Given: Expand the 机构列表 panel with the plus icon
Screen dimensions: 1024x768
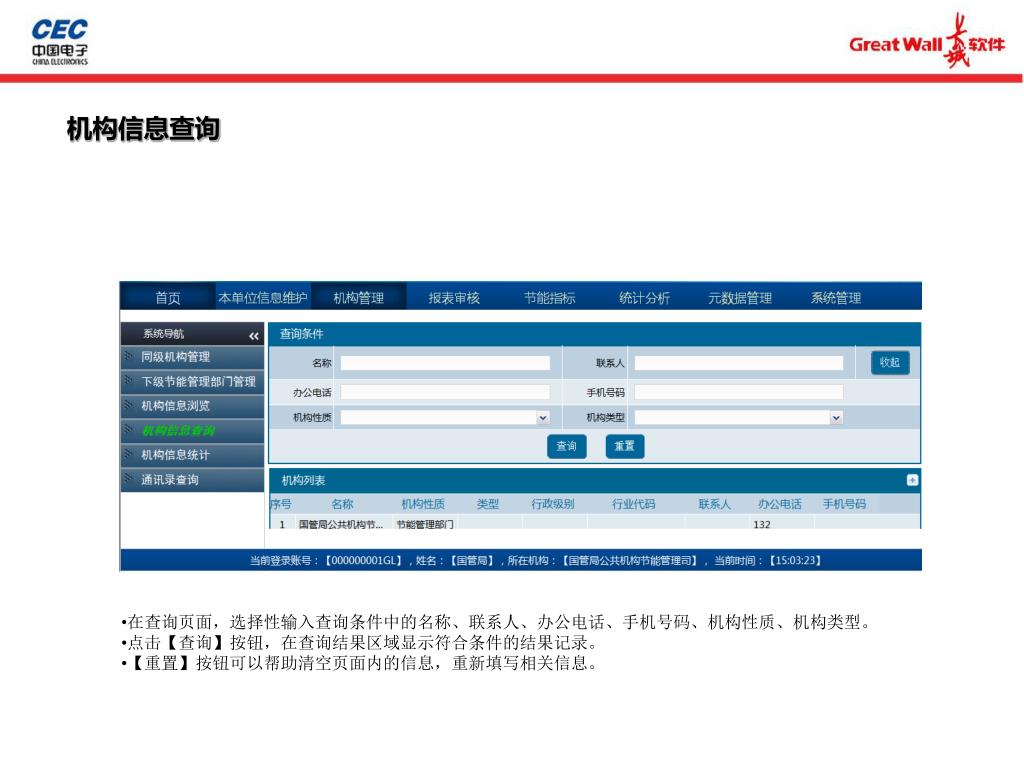Looking at the screenshot, I should coord(912,480).
